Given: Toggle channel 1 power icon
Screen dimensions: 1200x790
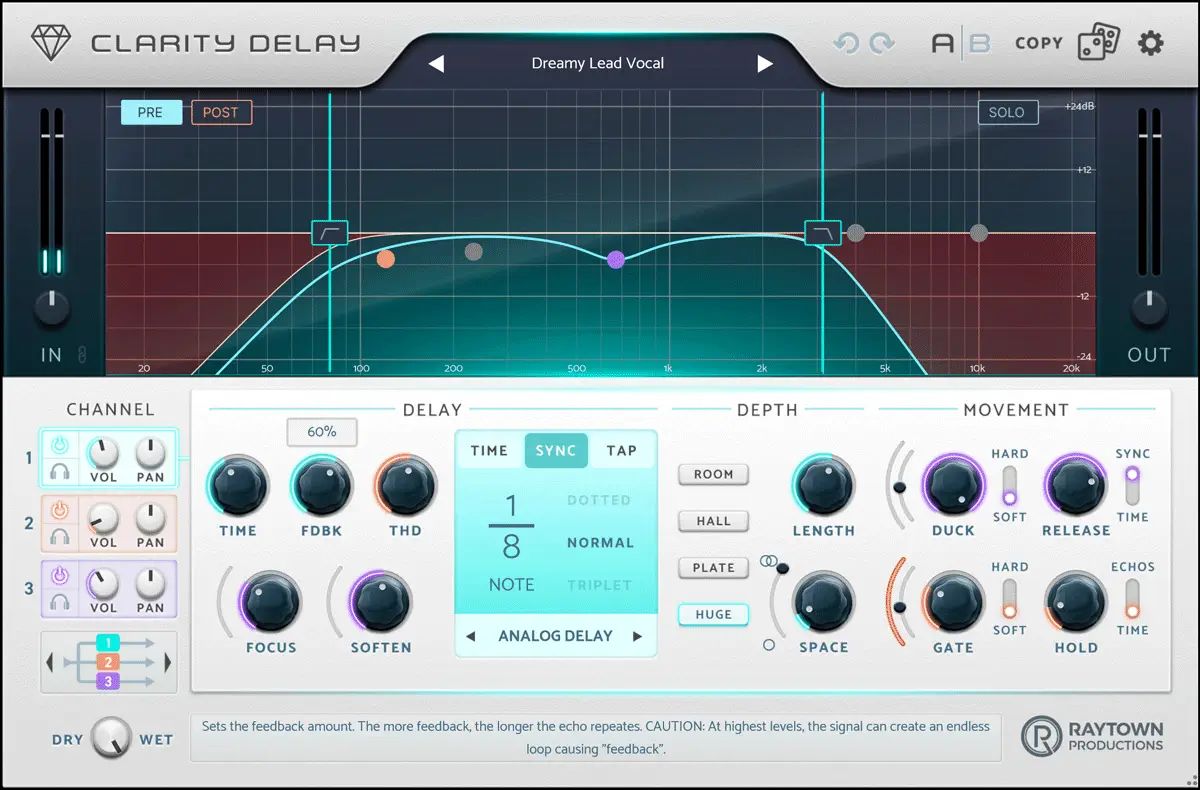Looking at the screenshot, I should click(59, 445).
